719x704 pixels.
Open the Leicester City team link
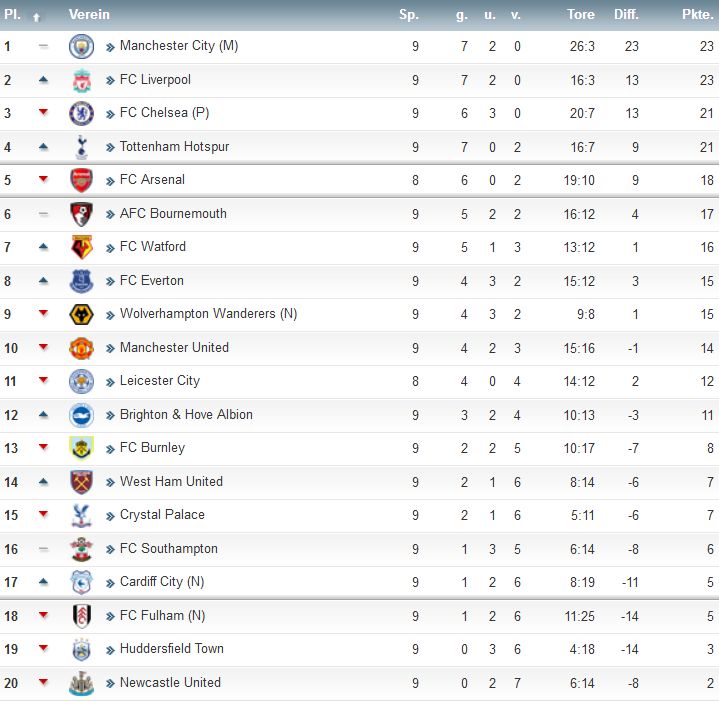point(160,381)
